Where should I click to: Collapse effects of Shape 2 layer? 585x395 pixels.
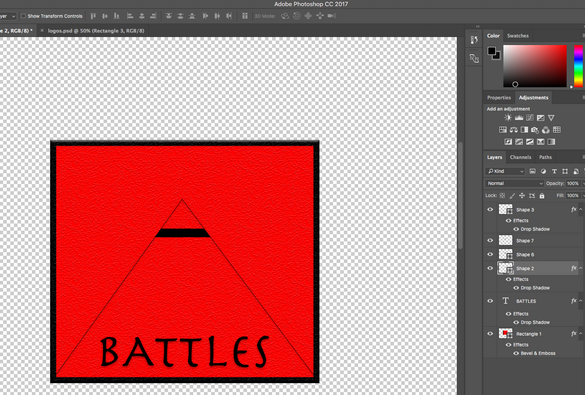(x=581, y=269)
